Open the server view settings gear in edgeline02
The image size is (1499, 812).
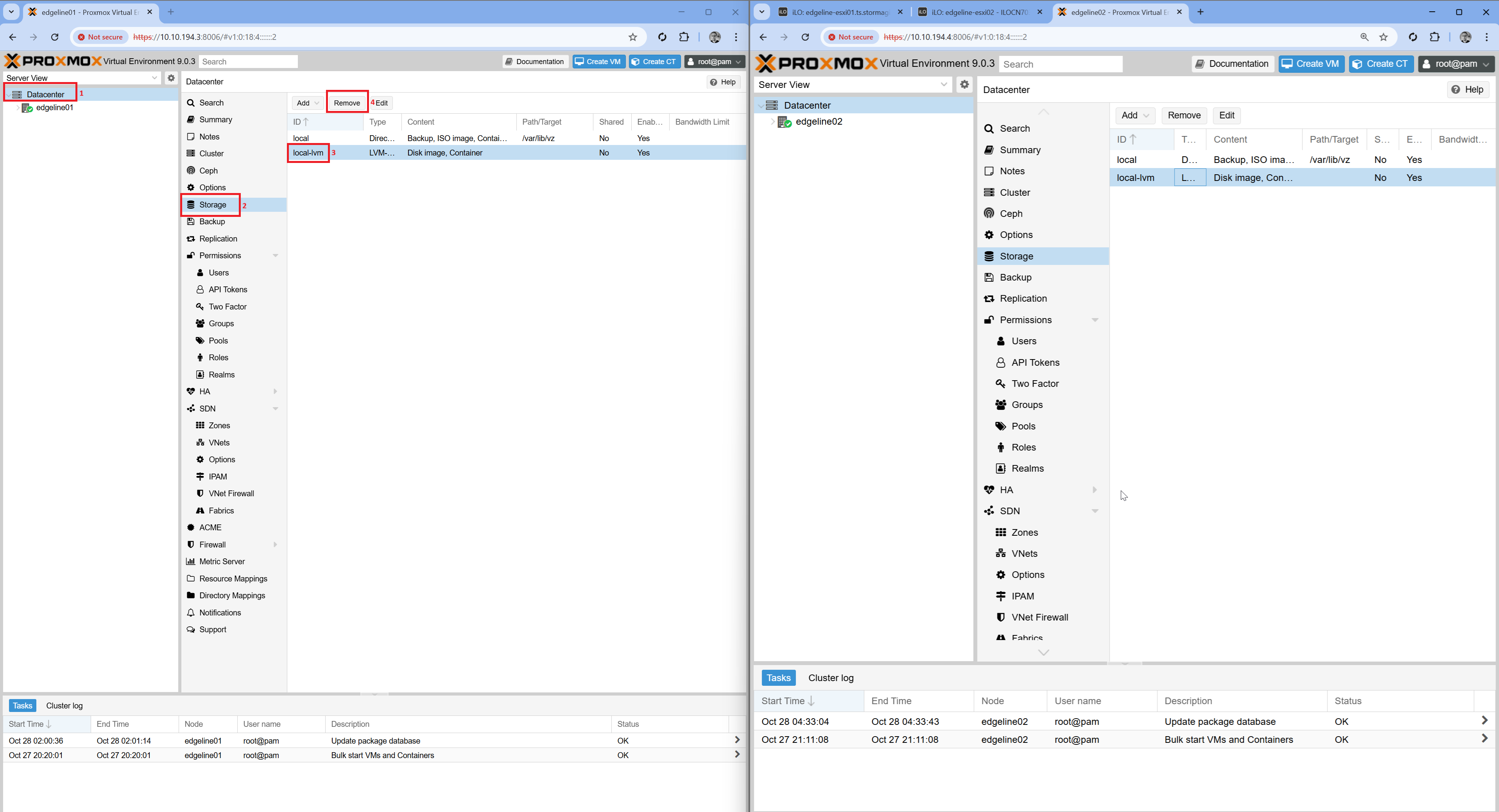tap(964, 84)
